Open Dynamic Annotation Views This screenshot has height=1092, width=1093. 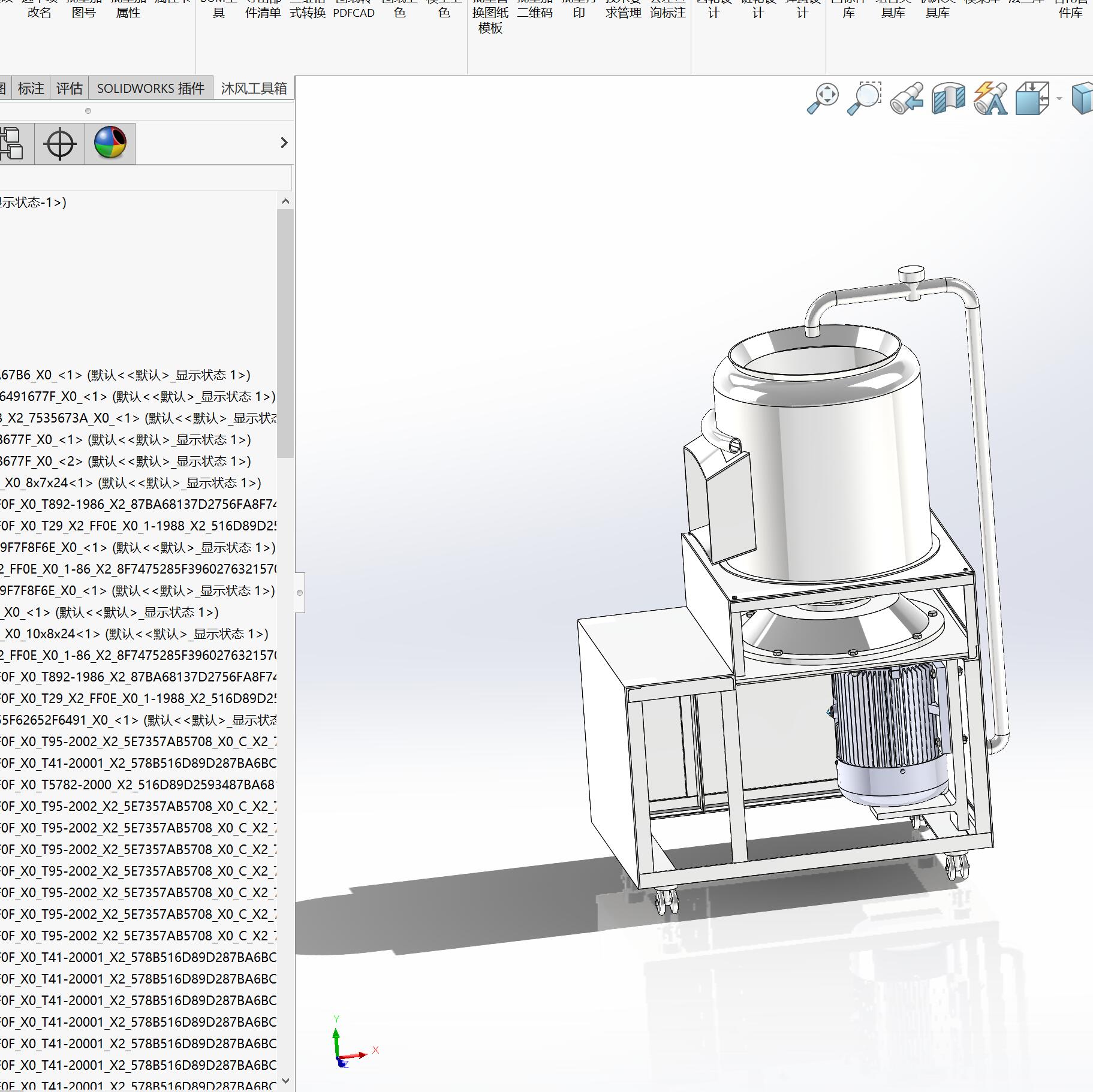(x=990, y=98)
